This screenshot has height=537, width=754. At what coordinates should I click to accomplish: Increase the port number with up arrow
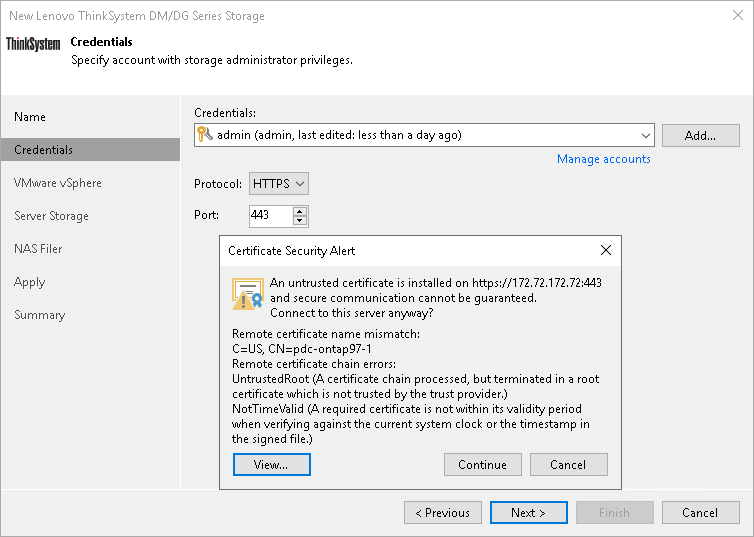(x=300, y=211)
